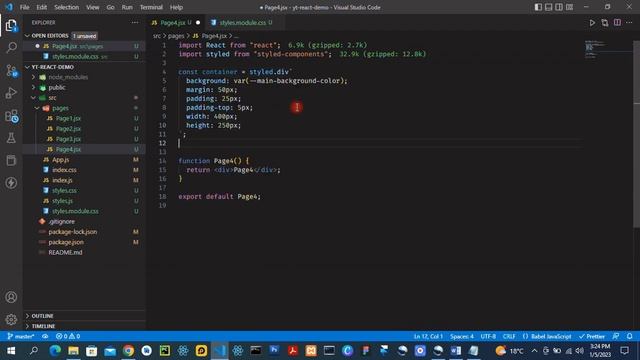Switch to the Page4.jsx editor tab
The height and width of the screenshot is (360, 640).
(175, 23)
